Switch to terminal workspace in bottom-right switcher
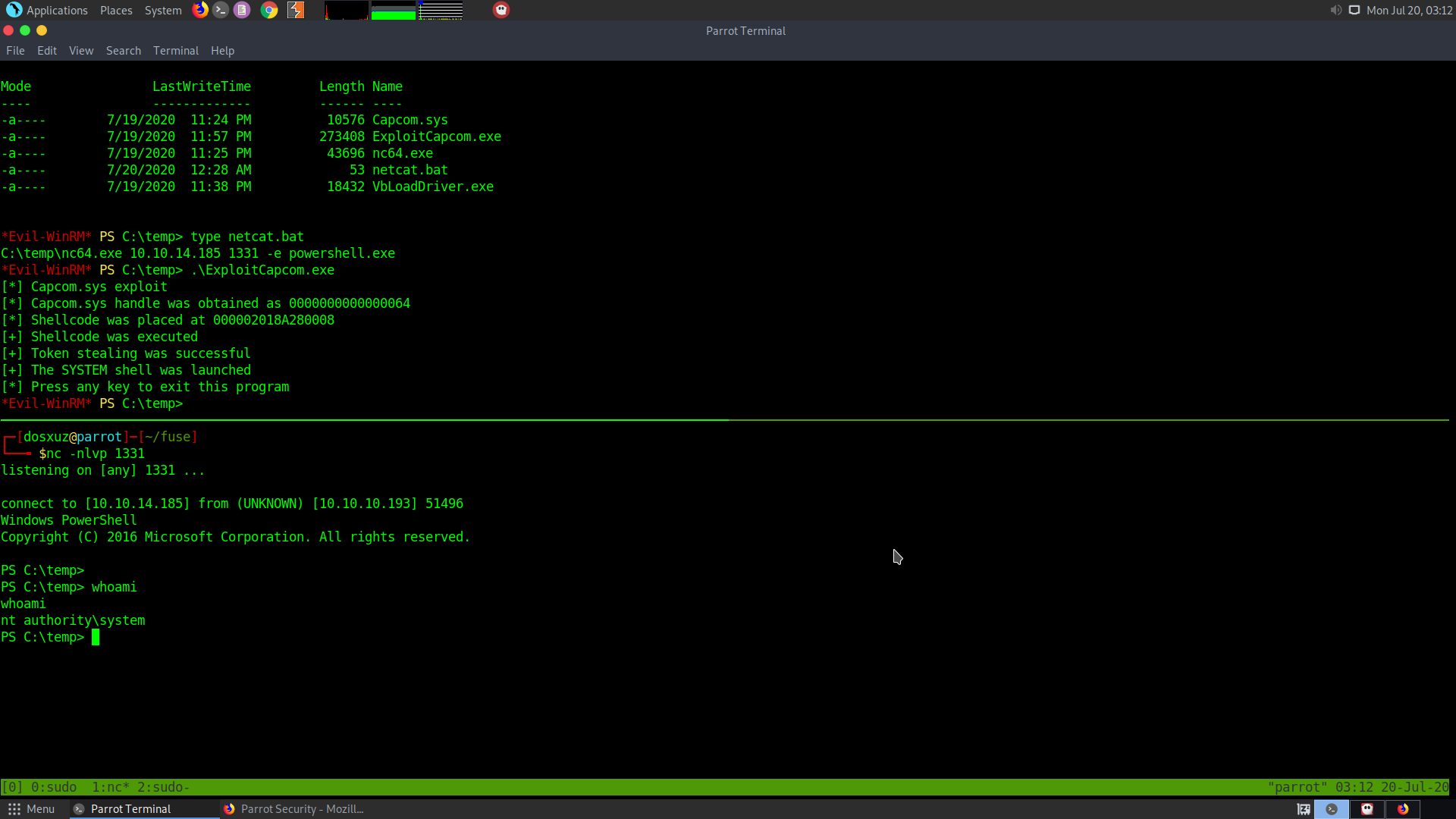The height and width of the screenshot is (819, 1456). coord(1332,809)
